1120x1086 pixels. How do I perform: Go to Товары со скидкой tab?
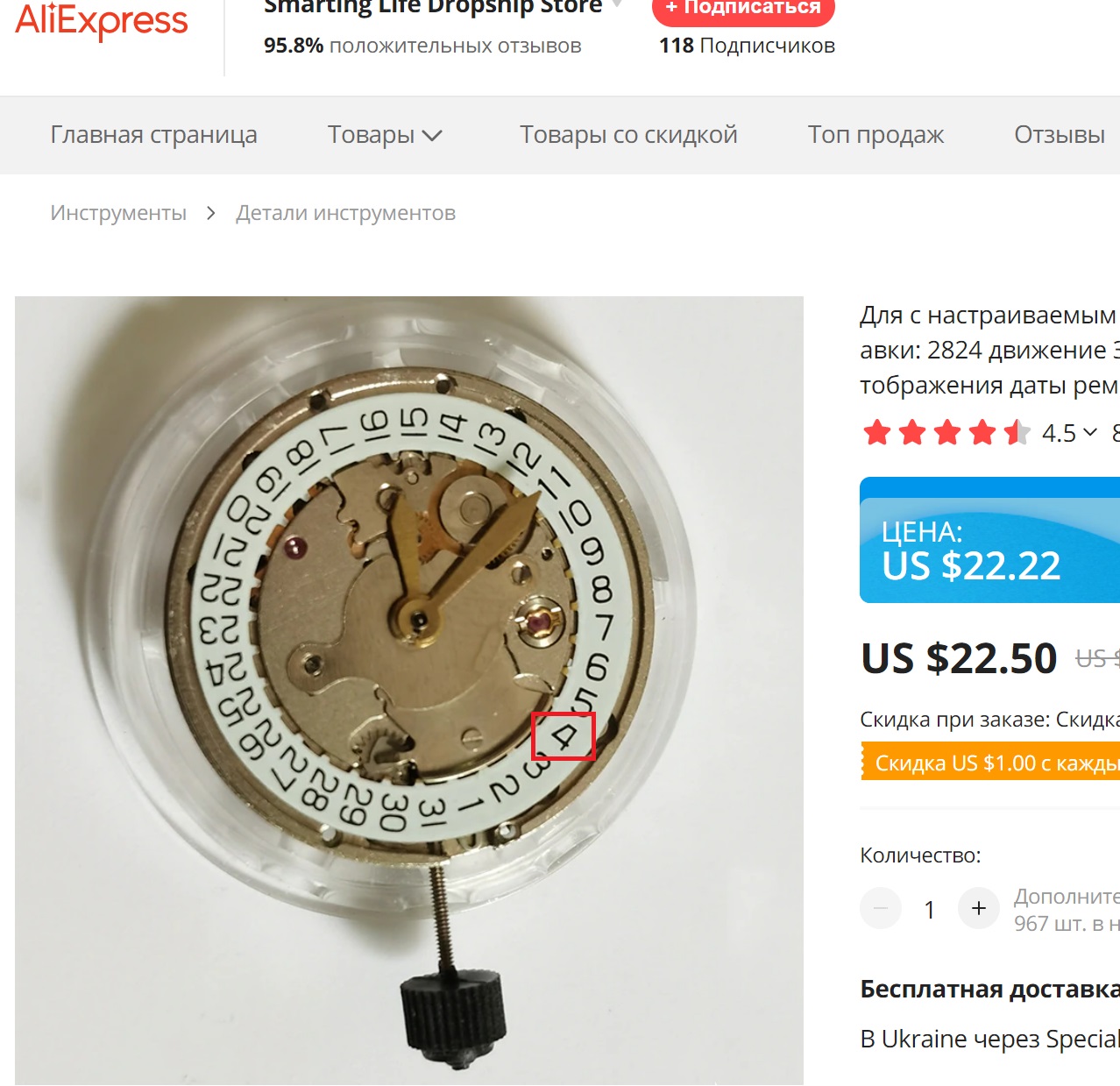(x=628, y=135)
